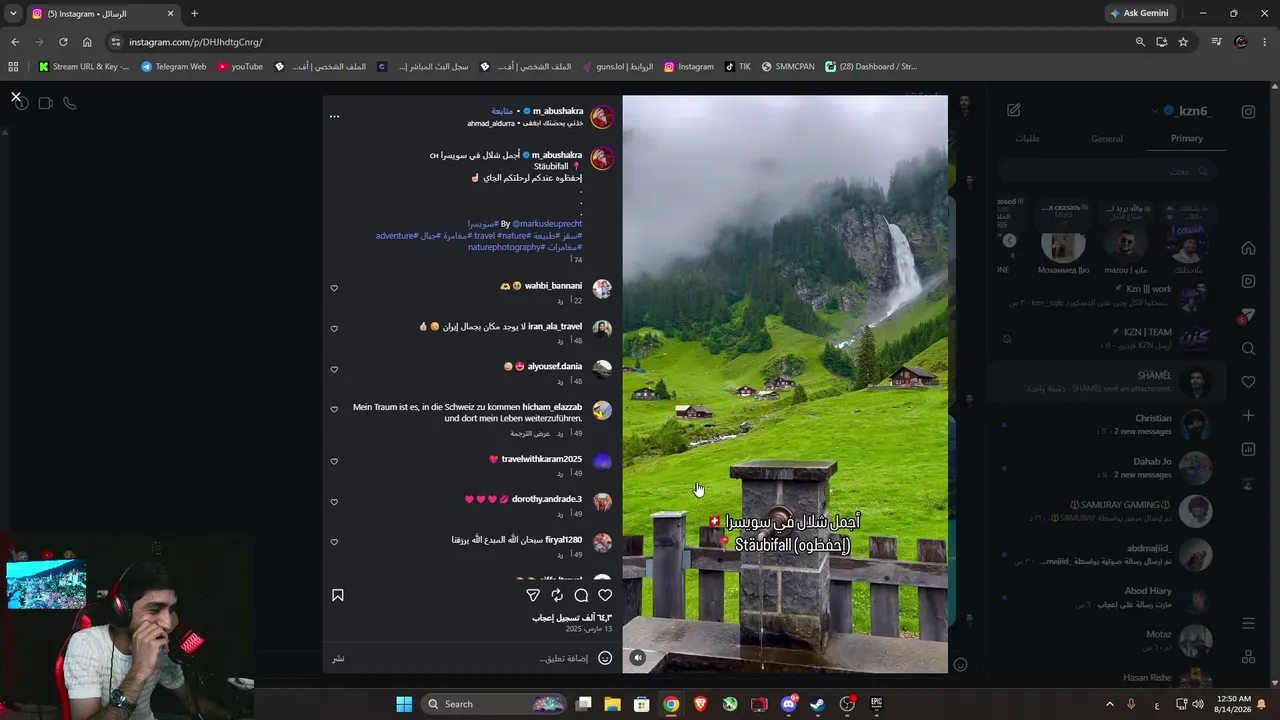This screenshot has width=1280, height=720.
Task: Open Chrome's Home page button
Action: click(x=87, y=42)
